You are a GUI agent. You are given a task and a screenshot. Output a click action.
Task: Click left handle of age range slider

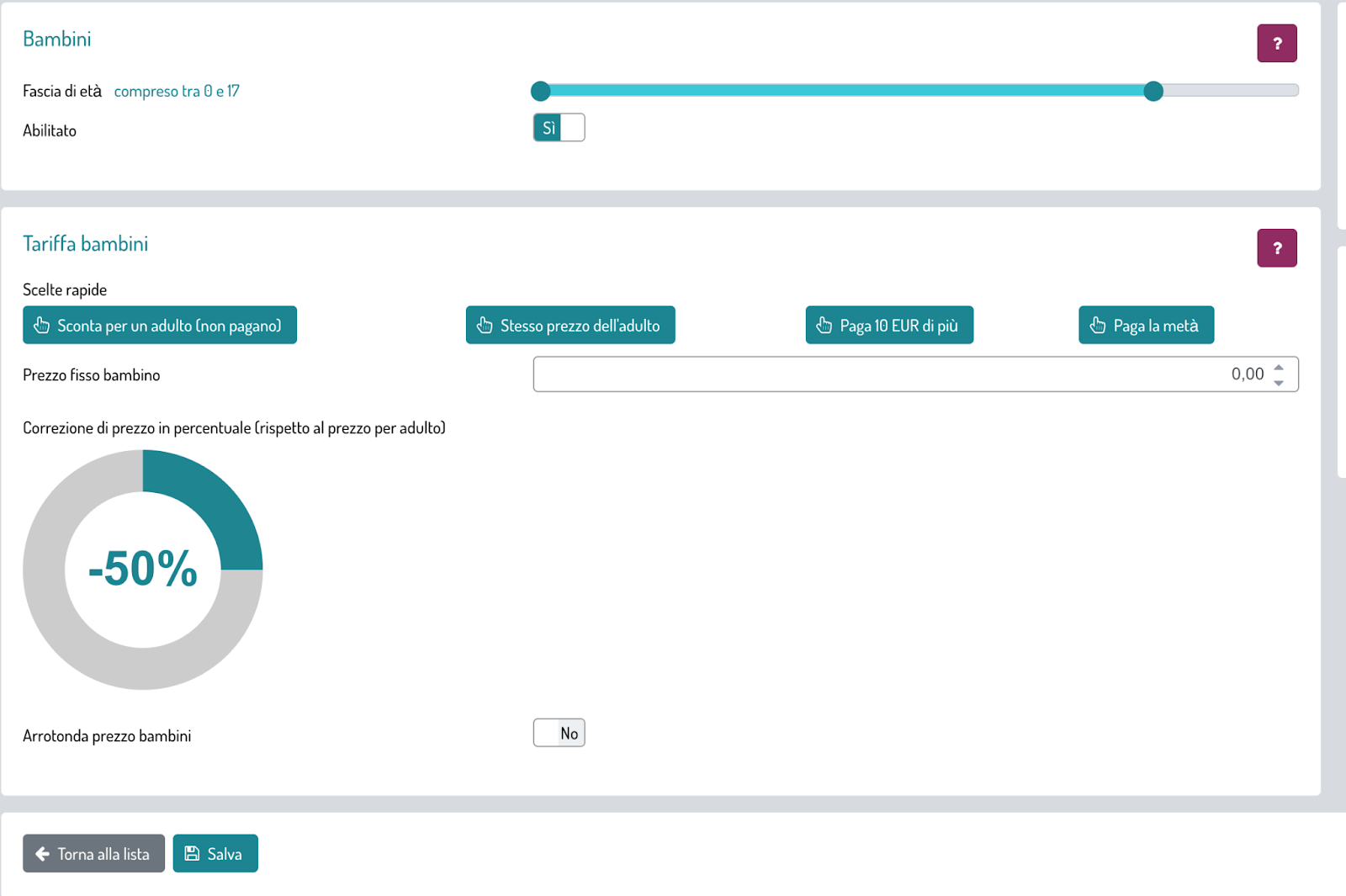541,91
